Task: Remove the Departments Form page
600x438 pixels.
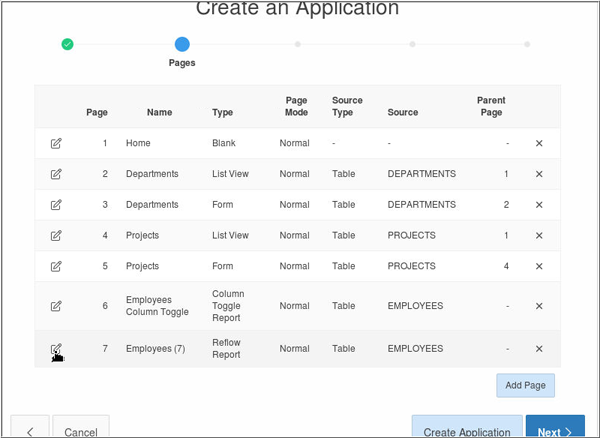Action: tap(539, 205)
